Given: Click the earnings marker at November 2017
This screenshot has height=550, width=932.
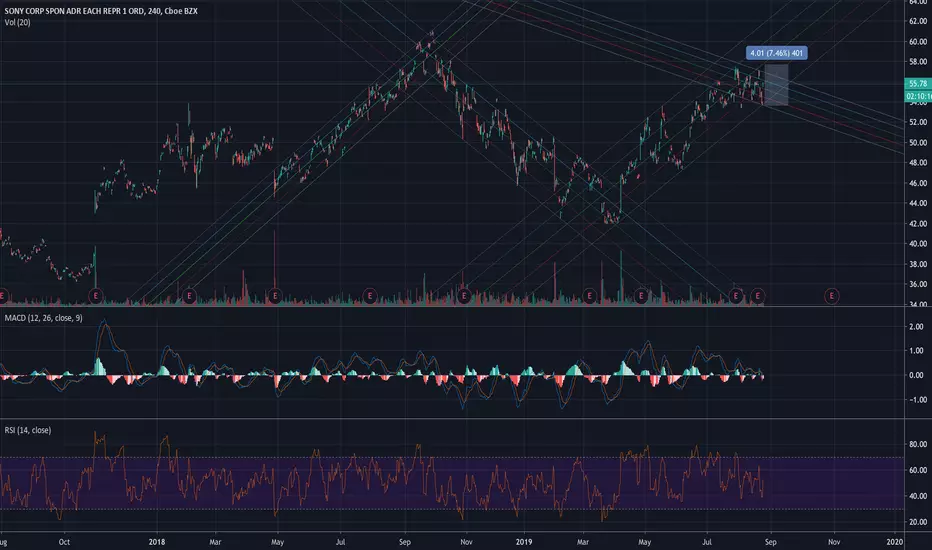Looking at the screenshot, I should click(x=96, y=296).
